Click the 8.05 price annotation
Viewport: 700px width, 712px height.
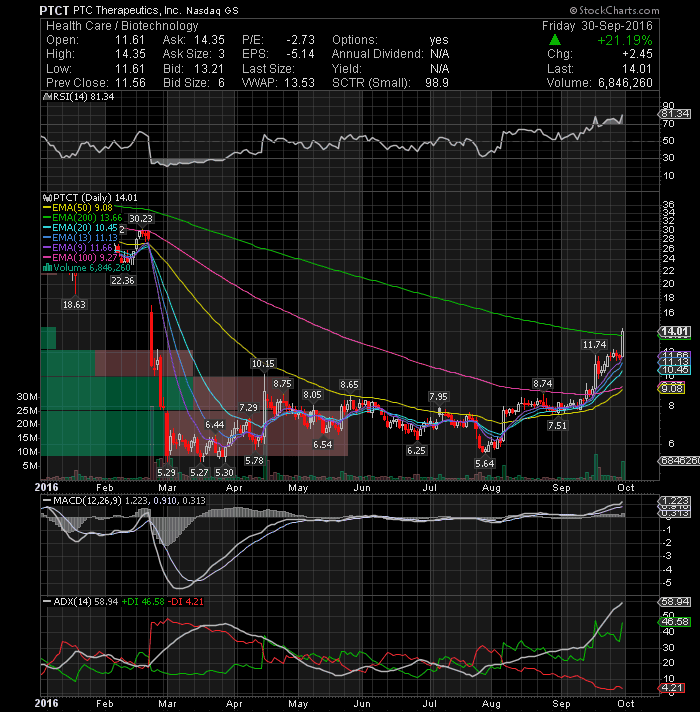312,395
